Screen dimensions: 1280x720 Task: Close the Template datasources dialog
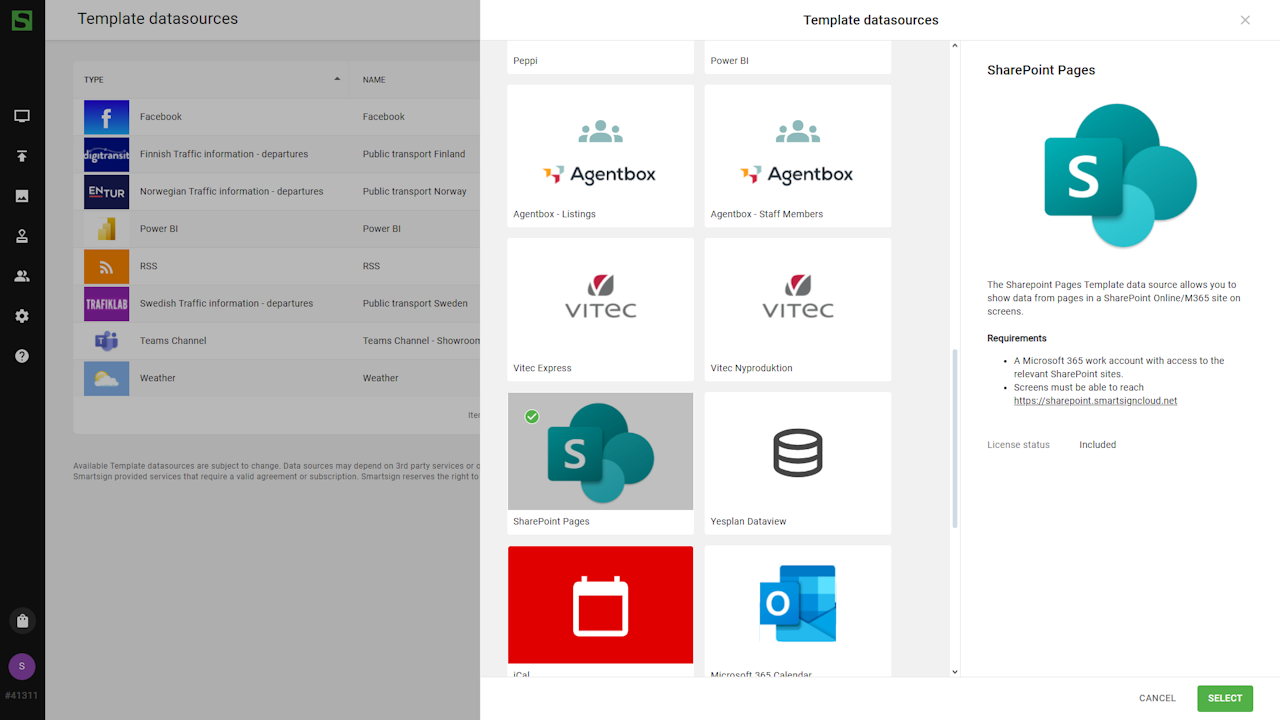pos(1245,20)
